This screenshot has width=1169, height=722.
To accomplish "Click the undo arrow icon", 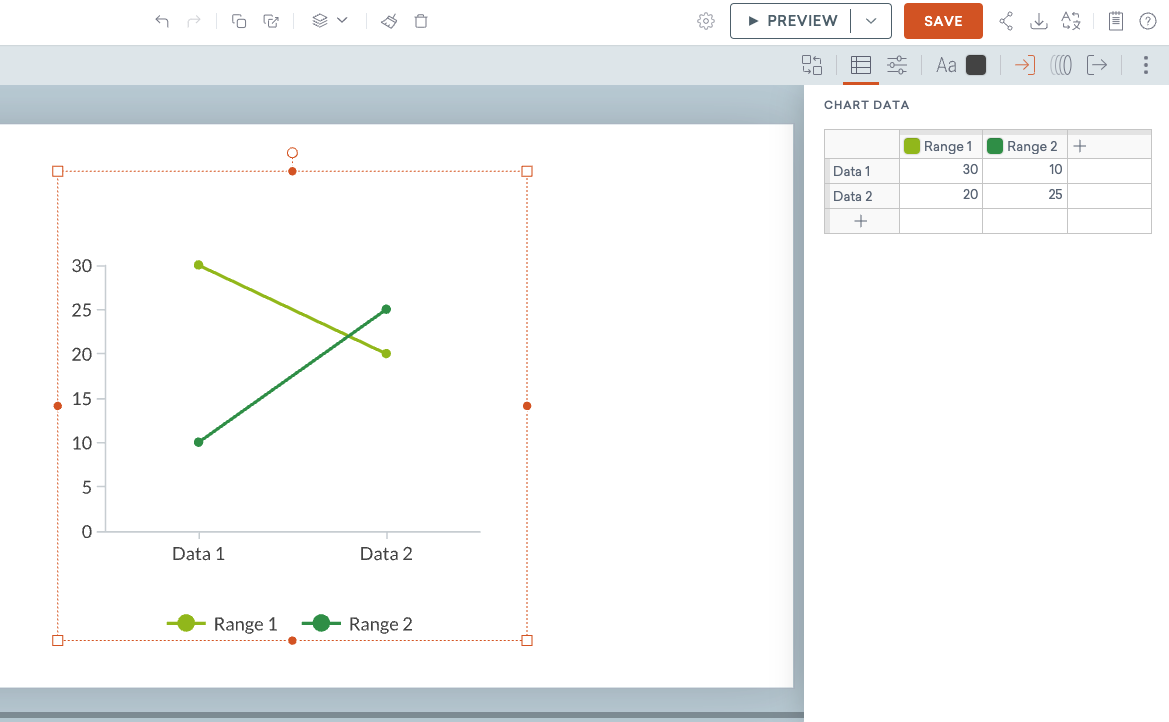I will 162,21.
